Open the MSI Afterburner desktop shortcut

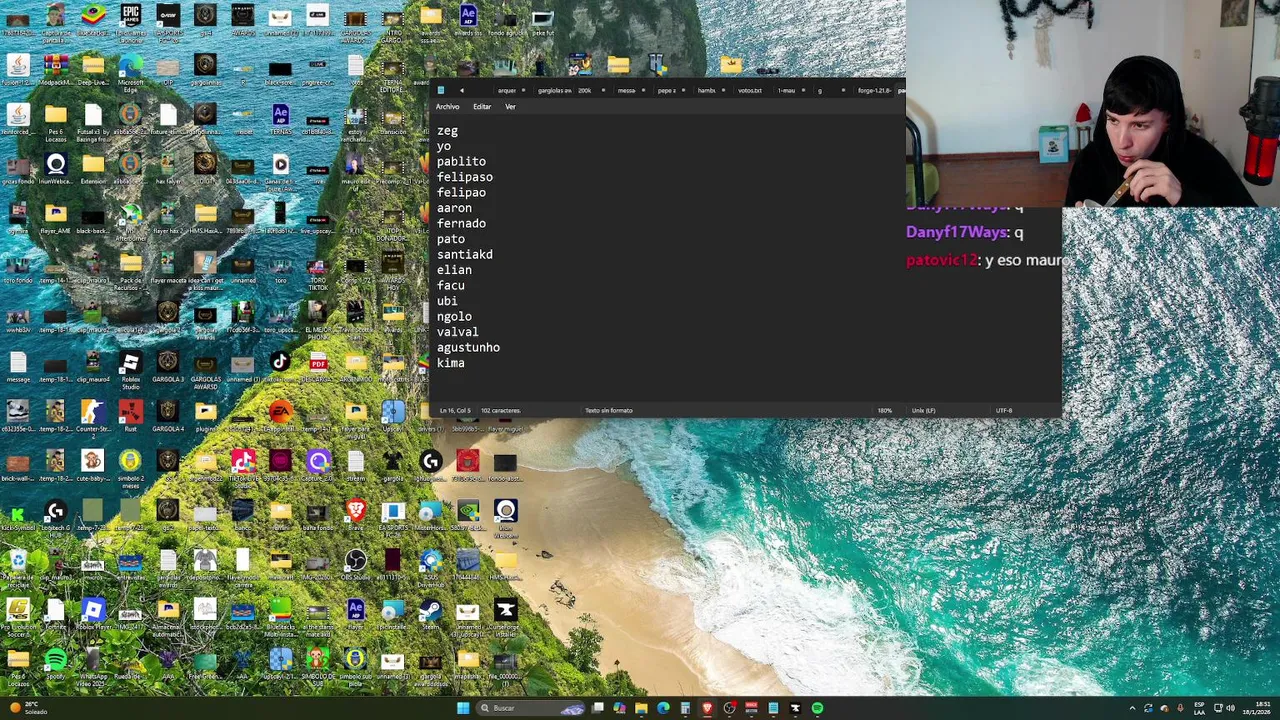click(x=130, y=218)
